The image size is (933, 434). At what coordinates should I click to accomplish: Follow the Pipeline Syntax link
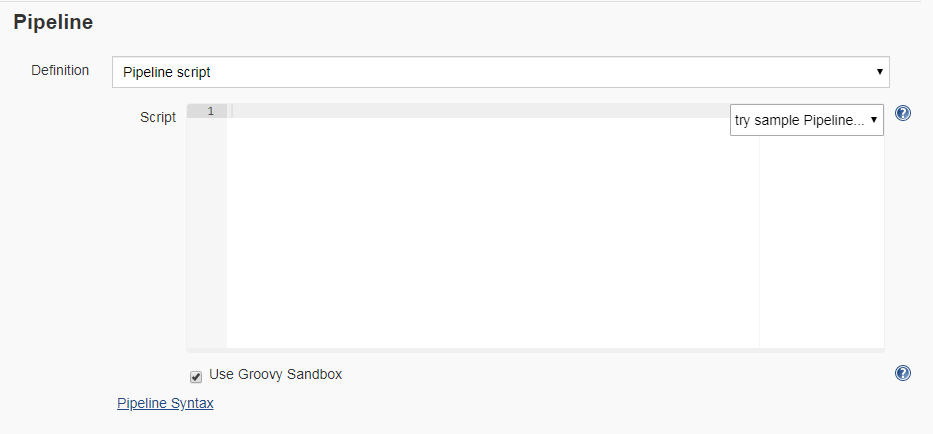(x=165, y=403)
